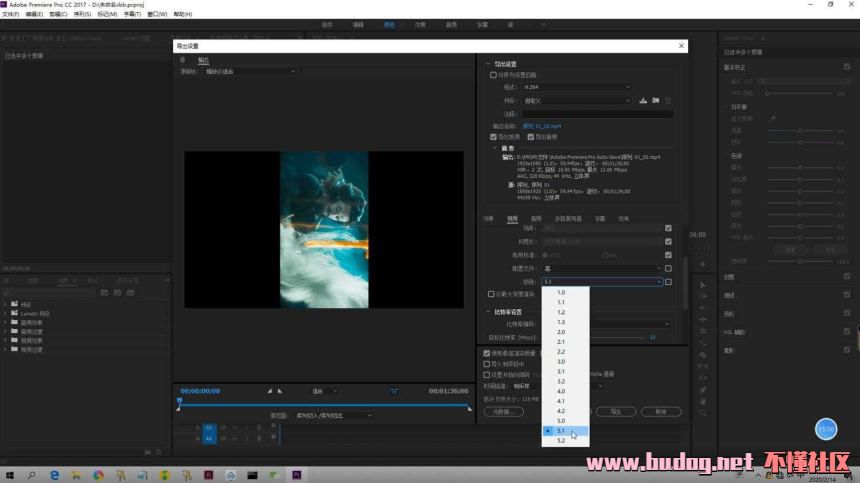Select level 4.2 from the list
This screenshot has width=860, height=483.
click(565, 411)
